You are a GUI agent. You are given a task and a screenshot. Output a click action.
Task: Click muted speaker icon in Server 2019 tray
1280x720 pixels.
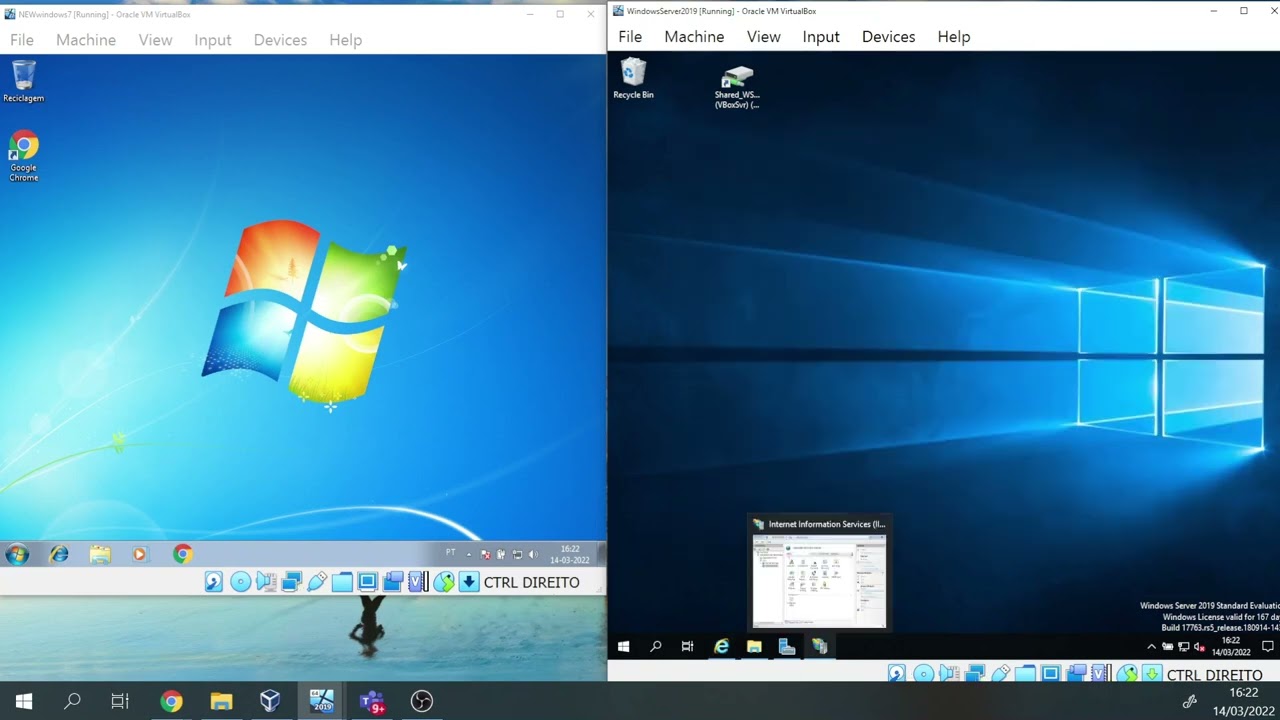1199,647
